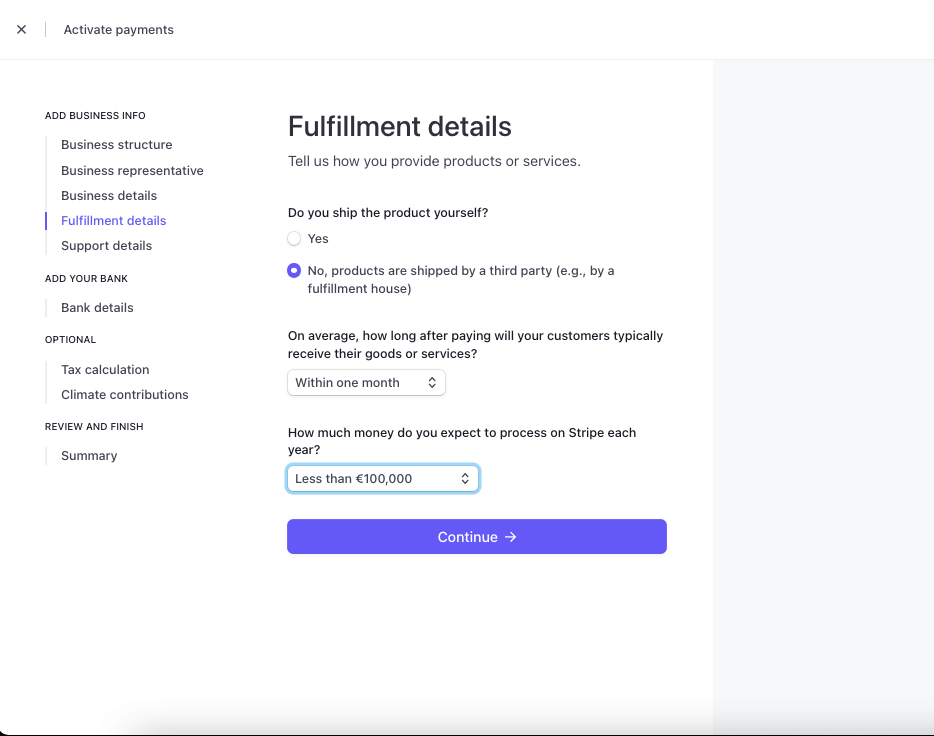934x736 pixels.
Task: Open Business representative section
Action: click(132, 171)
